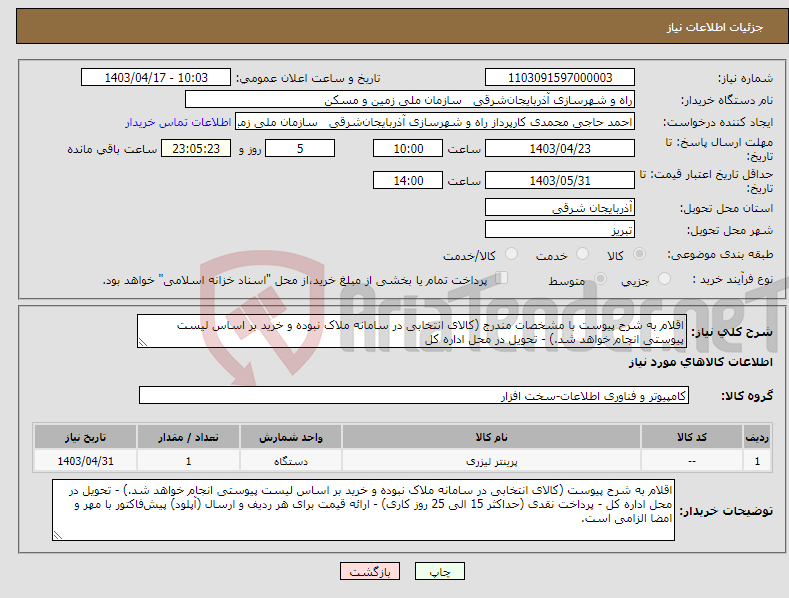
Task: Select the خدمت radio button
Action: pyautogui.click(x=582, y=254)
